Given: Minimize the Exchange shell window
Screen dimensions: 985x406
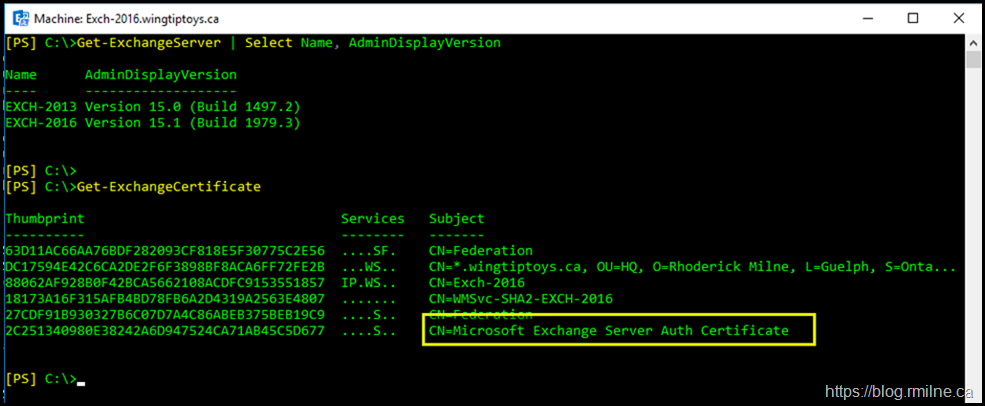Looking at the screenshot, I should [862, 18].
